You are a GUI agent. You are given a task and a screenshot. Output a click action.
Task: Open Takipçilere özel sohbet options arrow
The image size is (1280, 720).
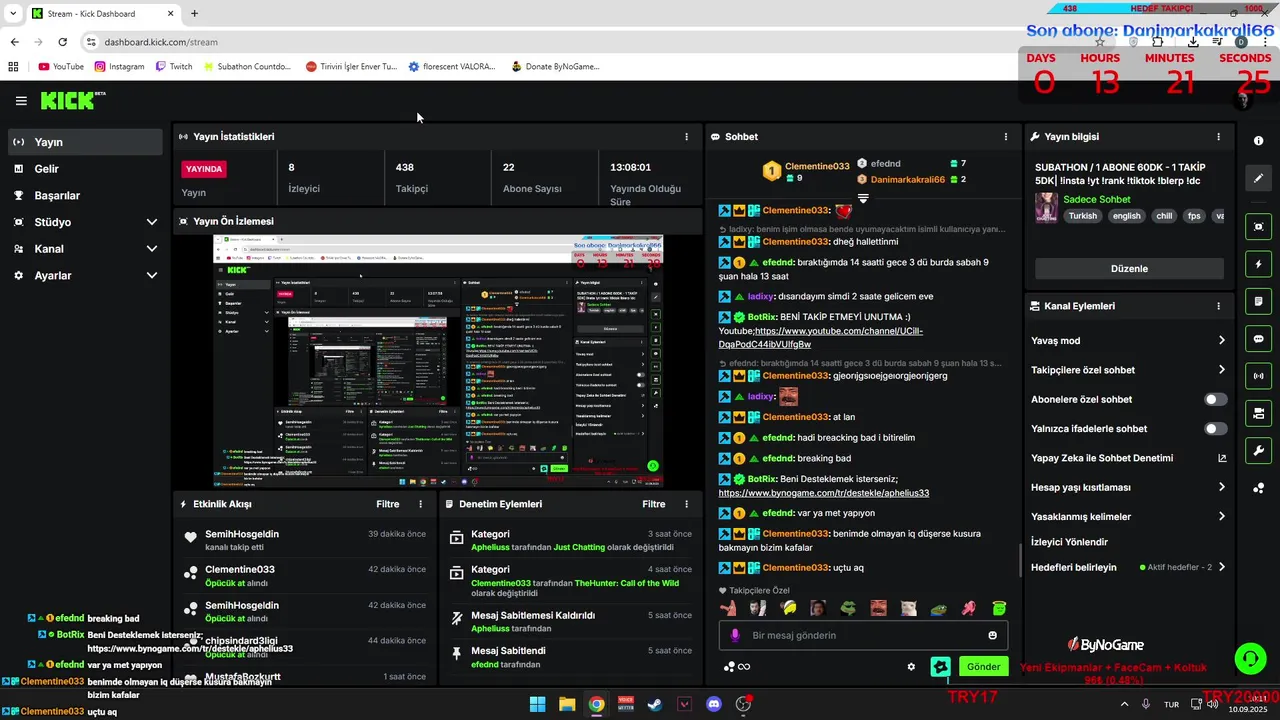(1221, 370)
